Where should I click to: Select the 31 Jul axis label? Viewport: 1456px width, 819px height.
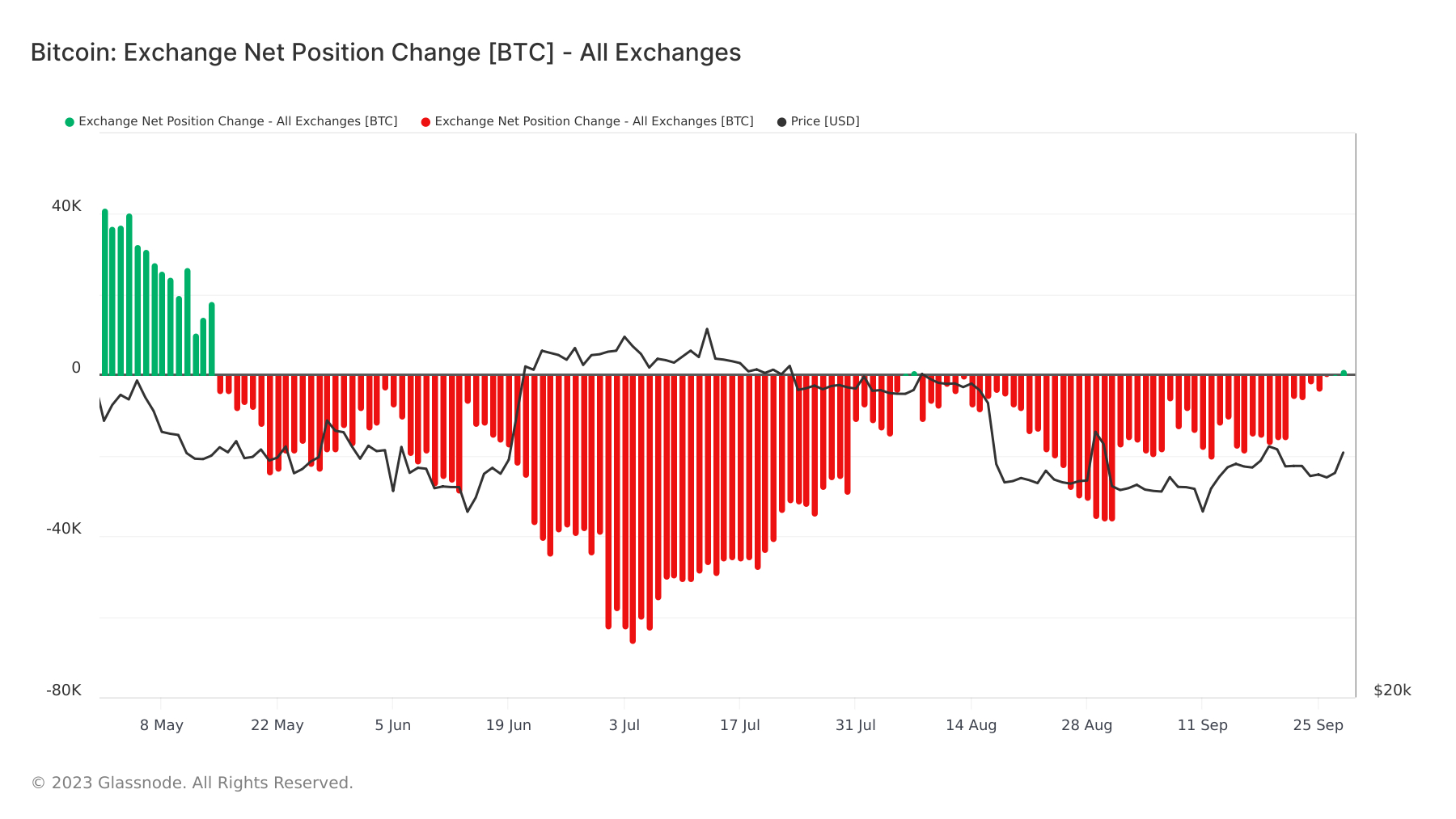click(856, 725)
